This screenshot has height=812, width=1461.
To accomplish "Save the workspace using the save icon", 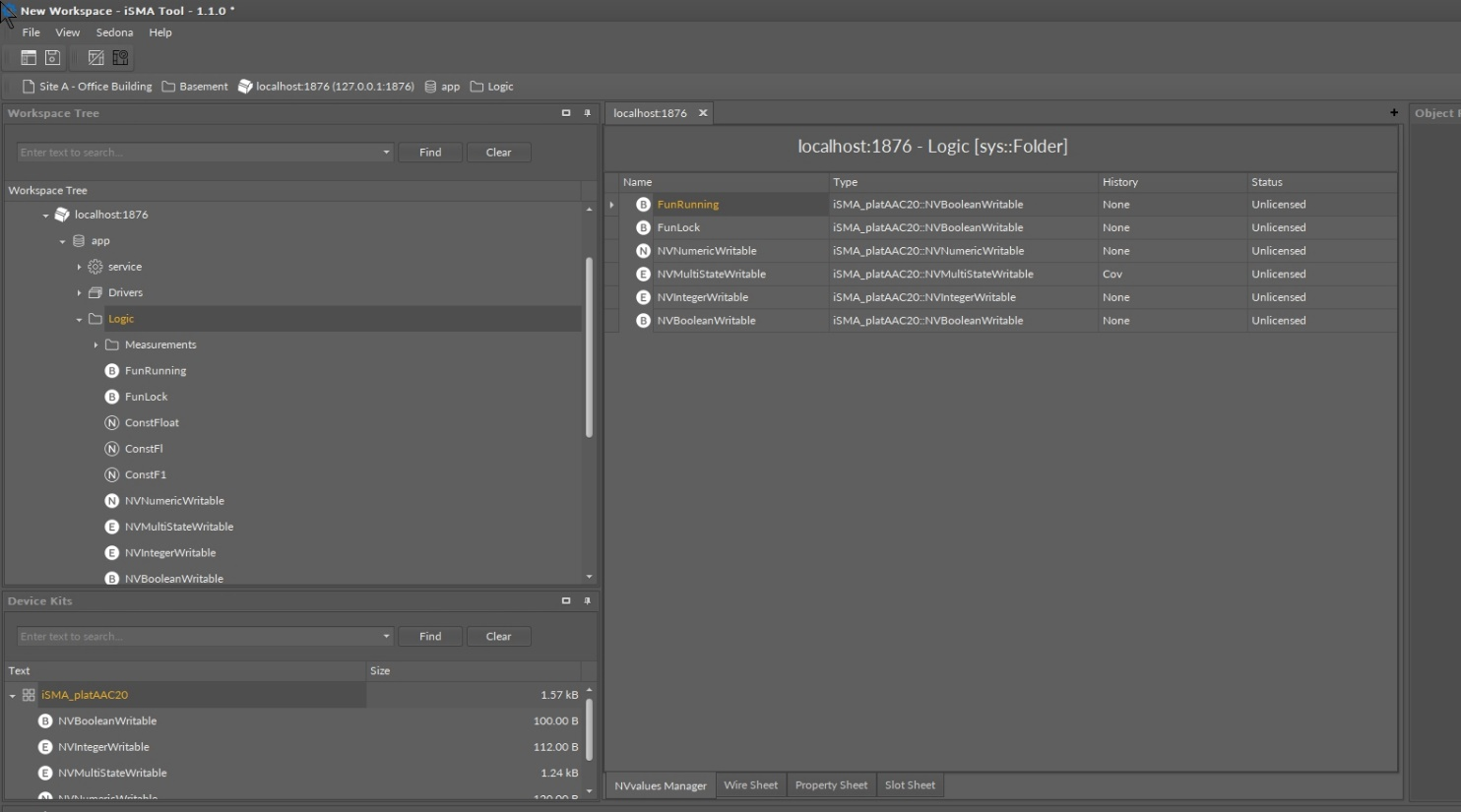I will pos(51,57).
